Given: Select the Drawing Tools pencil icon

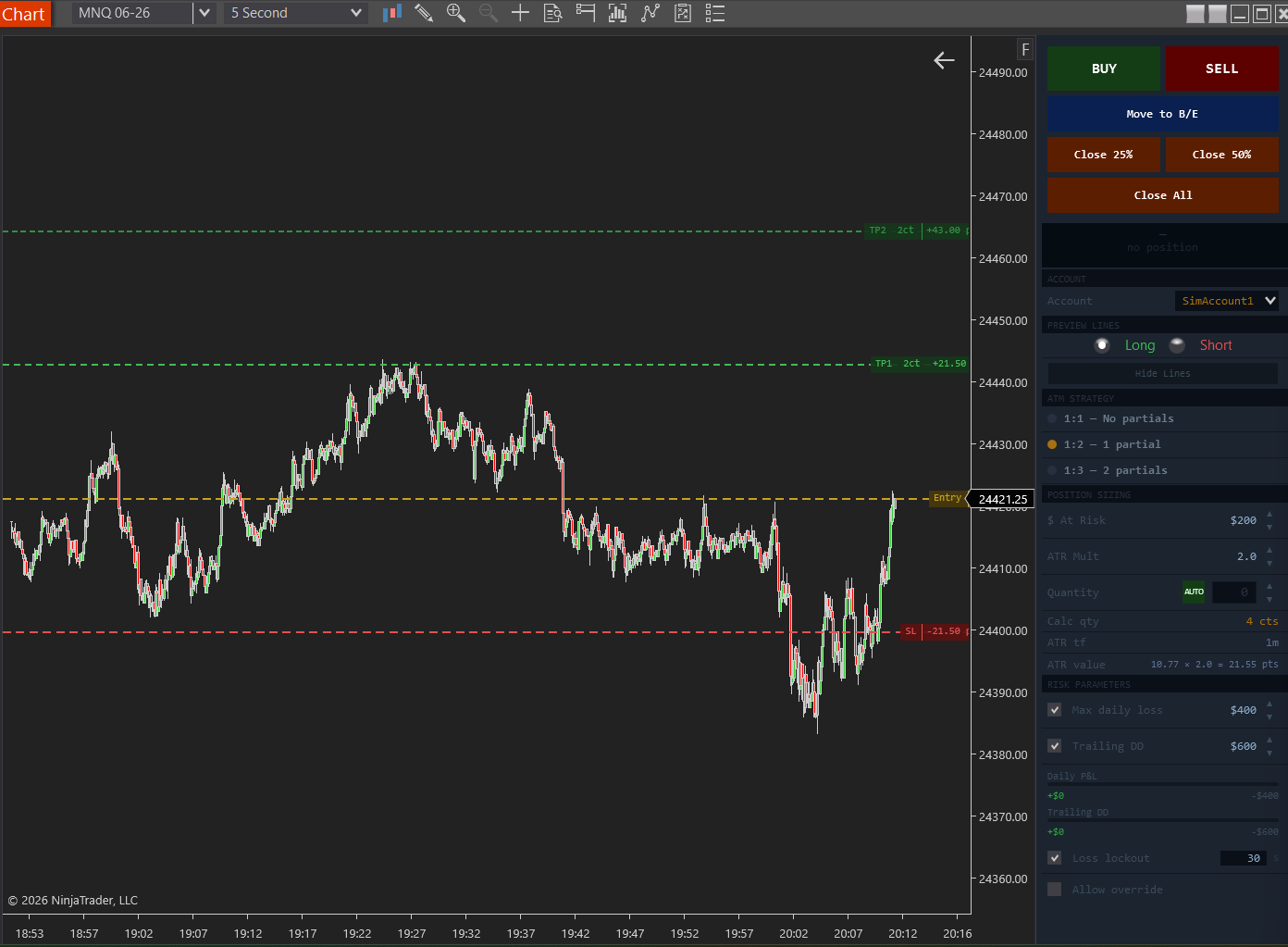Looking at the screenshot, I should tap(424, 13).
